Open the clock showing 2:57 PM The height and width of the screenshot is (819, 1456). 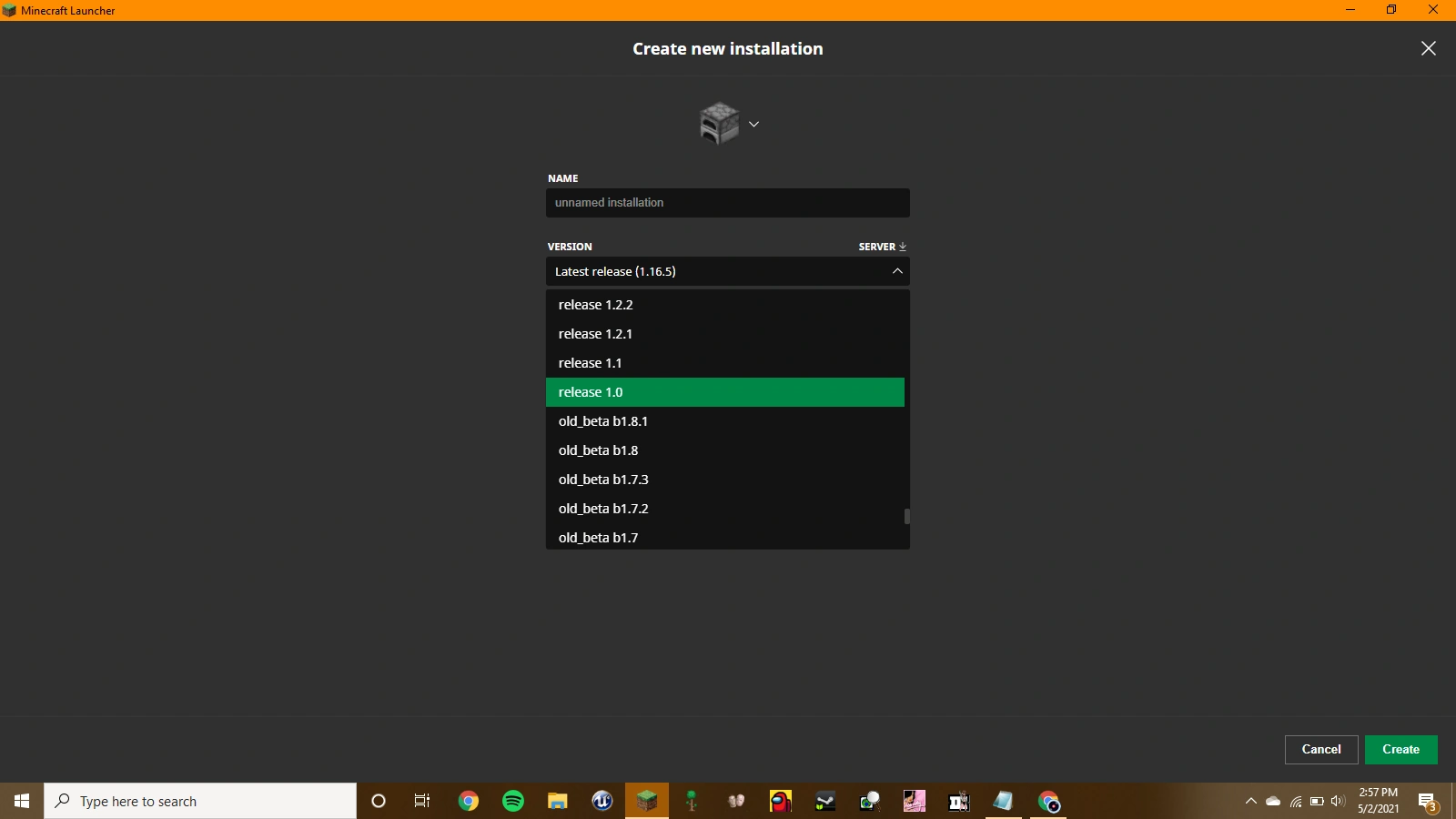click(1378, 801)
